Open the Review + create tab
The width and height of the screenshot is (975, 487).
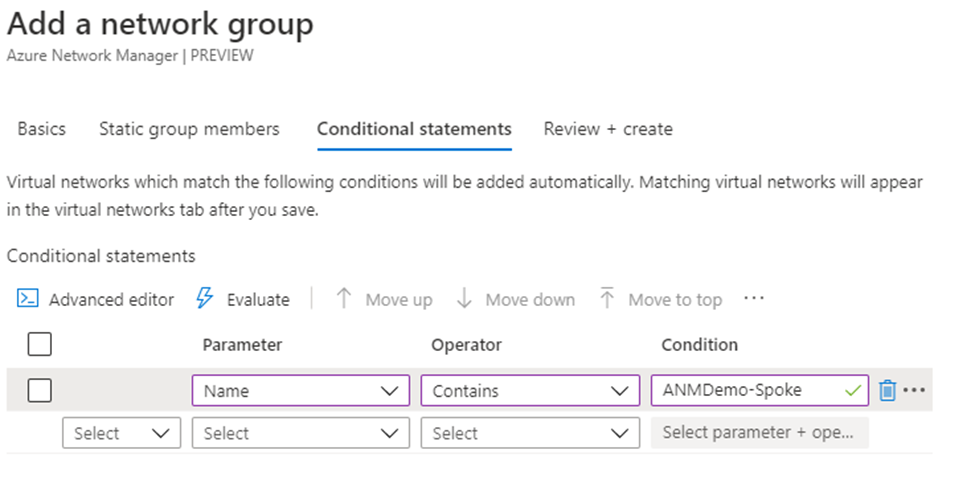pyautogui.click(x=607, y=129)
